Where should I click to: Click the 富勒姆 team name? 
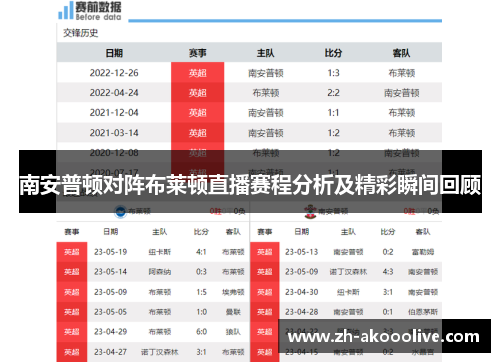click(423, 252)
